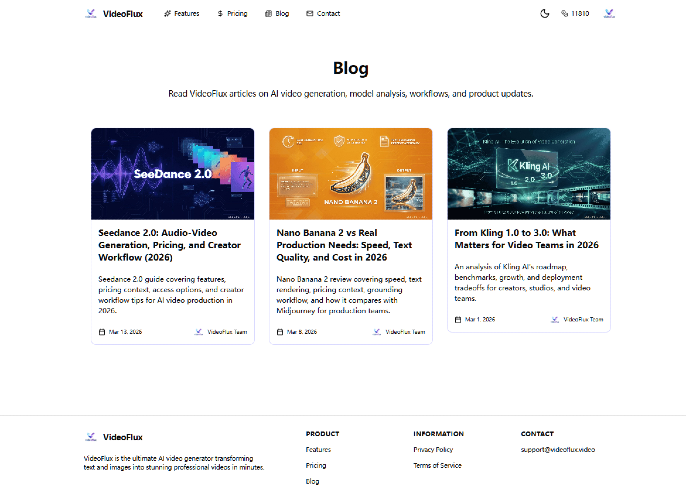Click the credits coin icon beside 11810
The image size is (686, 500).
(564, 14)
